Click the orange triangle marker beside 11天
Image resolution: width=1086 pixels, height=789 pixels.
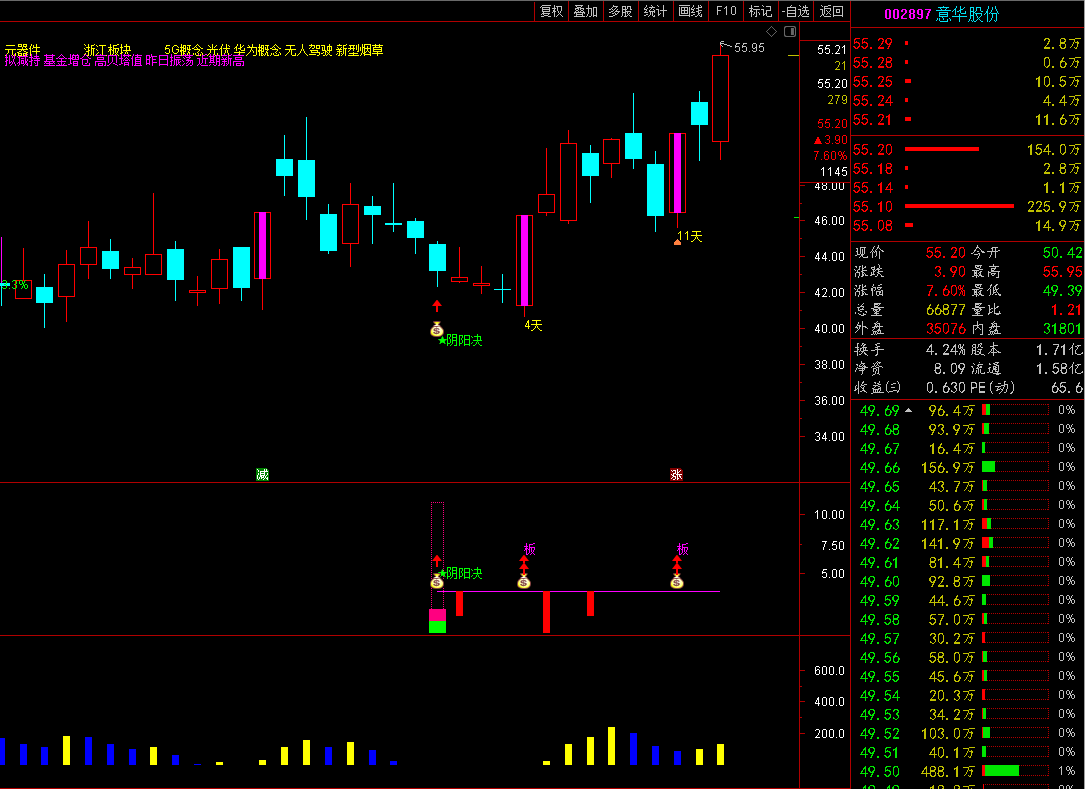pyautogui.click(x=677, y=242)
